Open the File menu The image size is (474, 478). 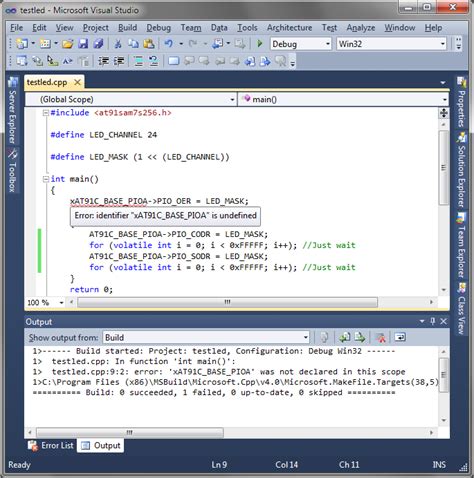[16, 28]
